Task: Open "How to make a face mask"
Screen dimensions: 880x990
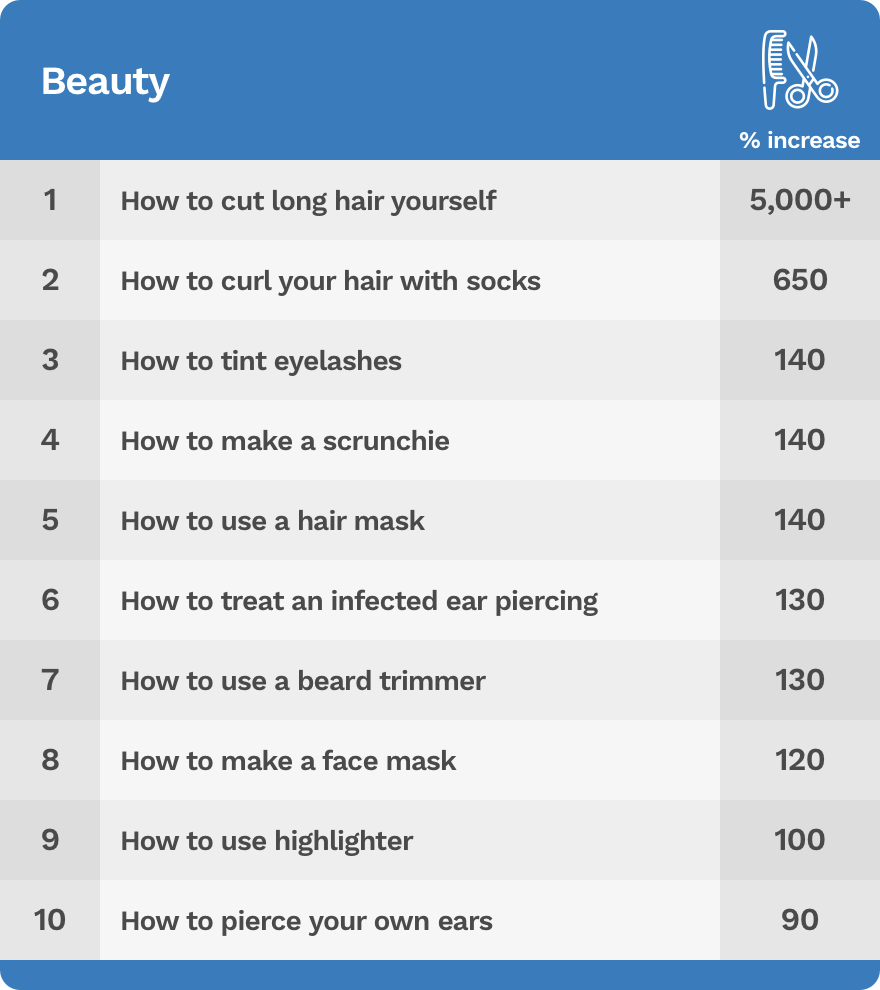Action: 288,760
